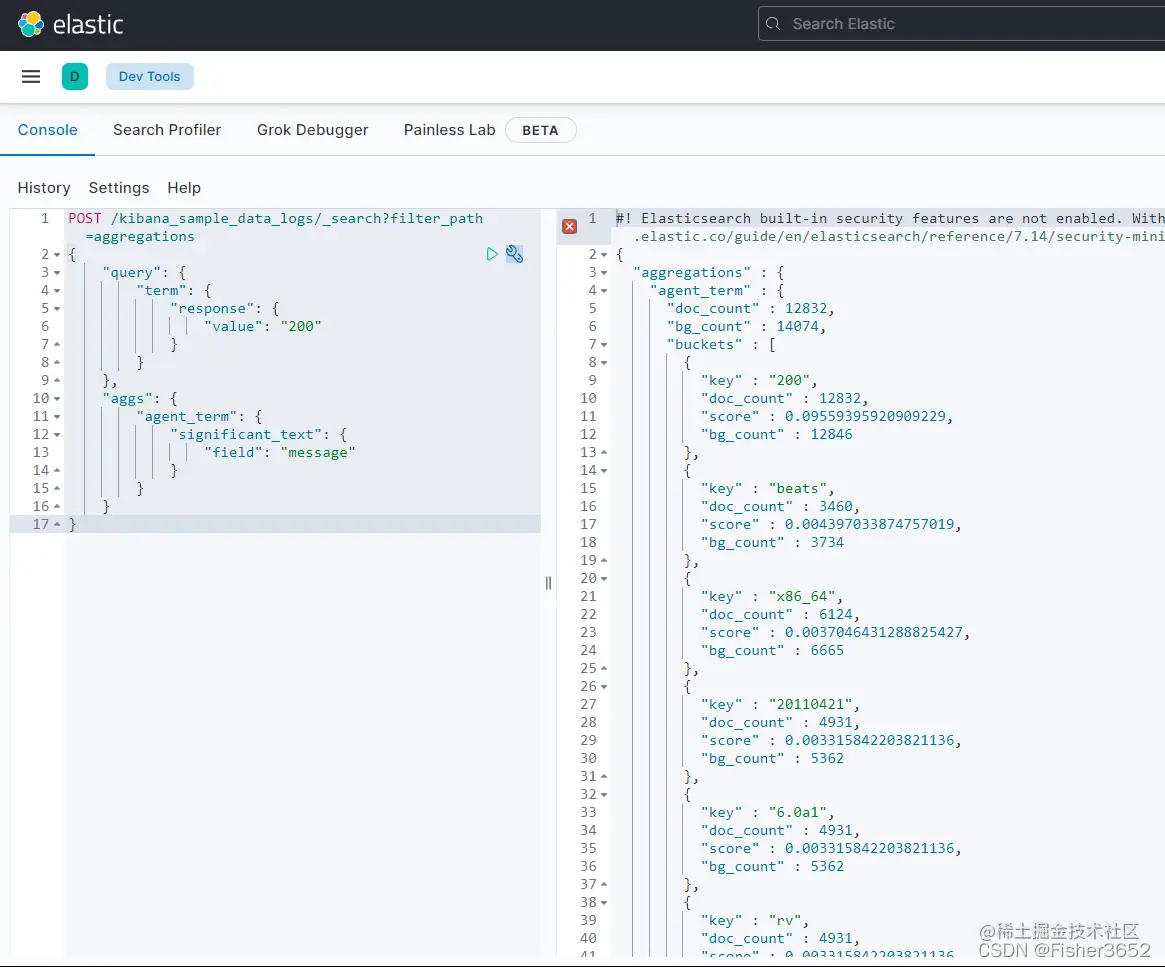Fold "aggregations" in response at line 3
Image resolution: width=1165 pixels, height=967 pixels.
[604, 273]
